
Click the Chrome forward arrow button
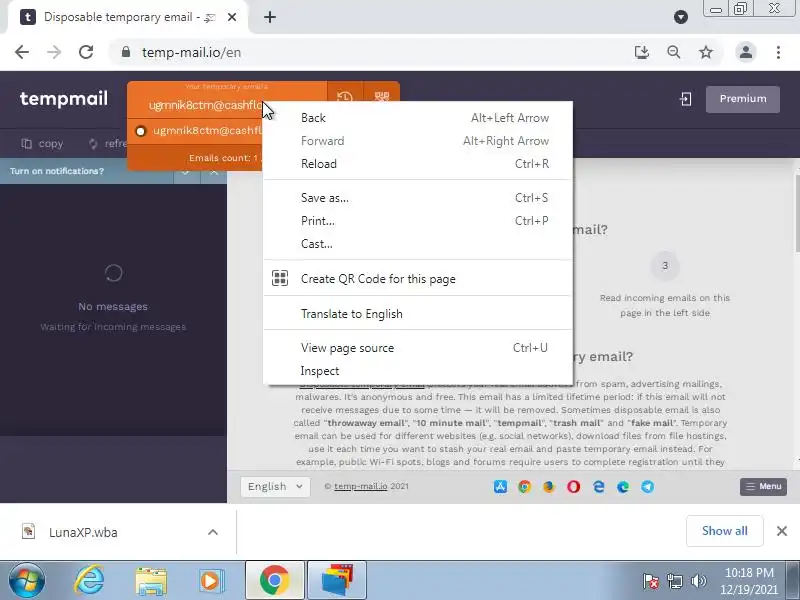[x=54, y=52]
